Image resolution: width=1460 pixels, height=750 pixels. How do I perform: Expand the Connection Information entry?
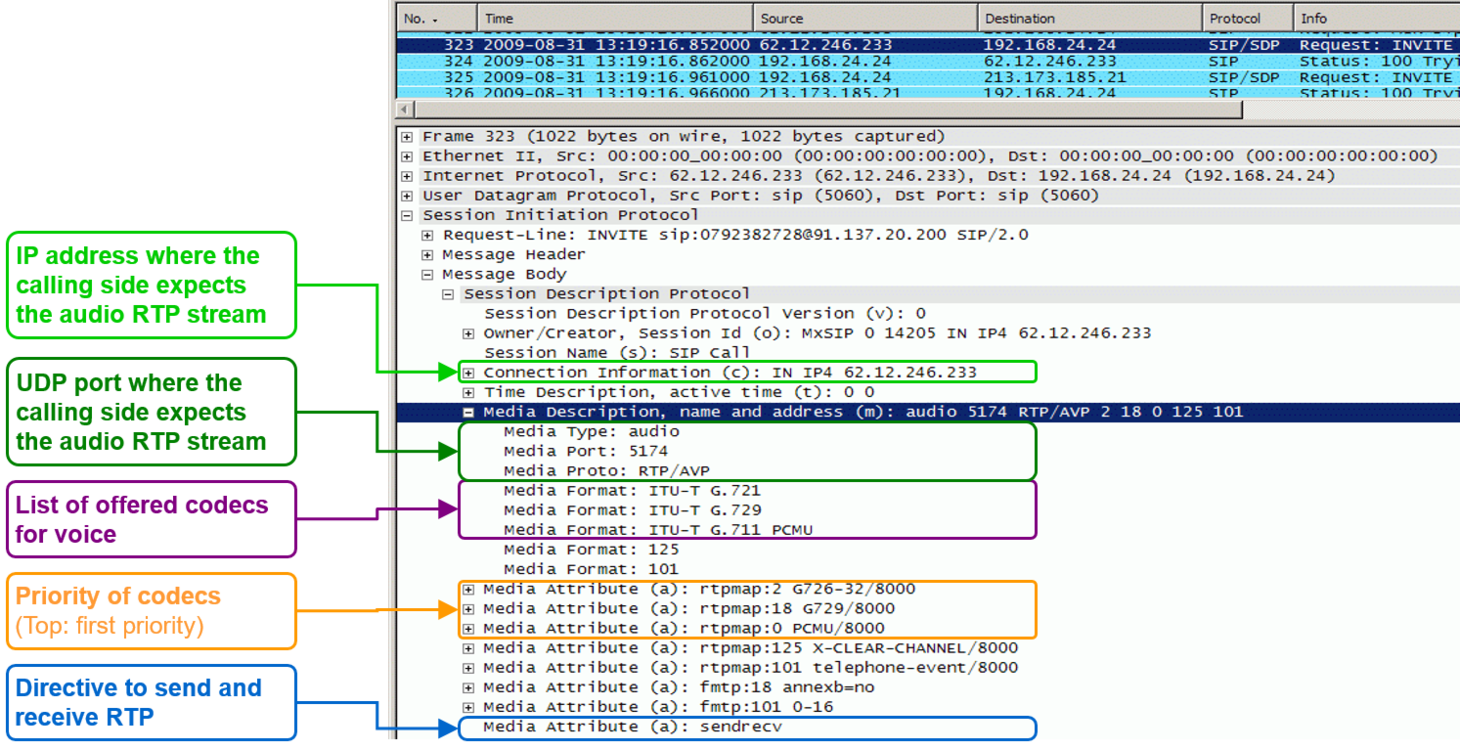[x=468, y=371]
